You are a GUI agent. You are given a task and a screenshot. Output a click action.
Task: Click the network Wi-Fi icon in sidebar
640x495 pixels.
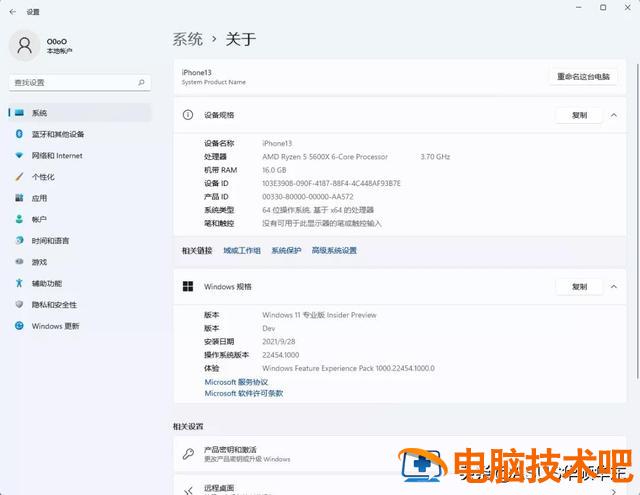coord(19,155)
